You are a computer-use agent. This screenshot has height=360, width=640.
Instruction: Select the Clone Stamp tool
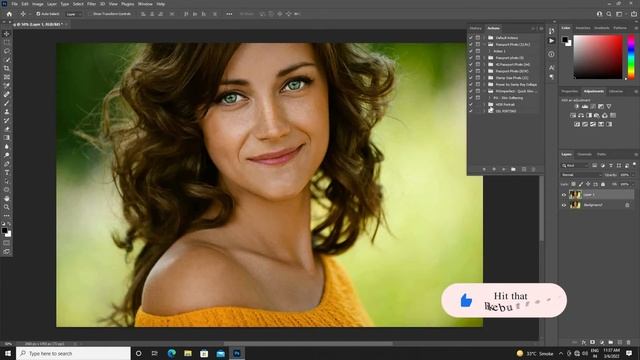point(7,111)
